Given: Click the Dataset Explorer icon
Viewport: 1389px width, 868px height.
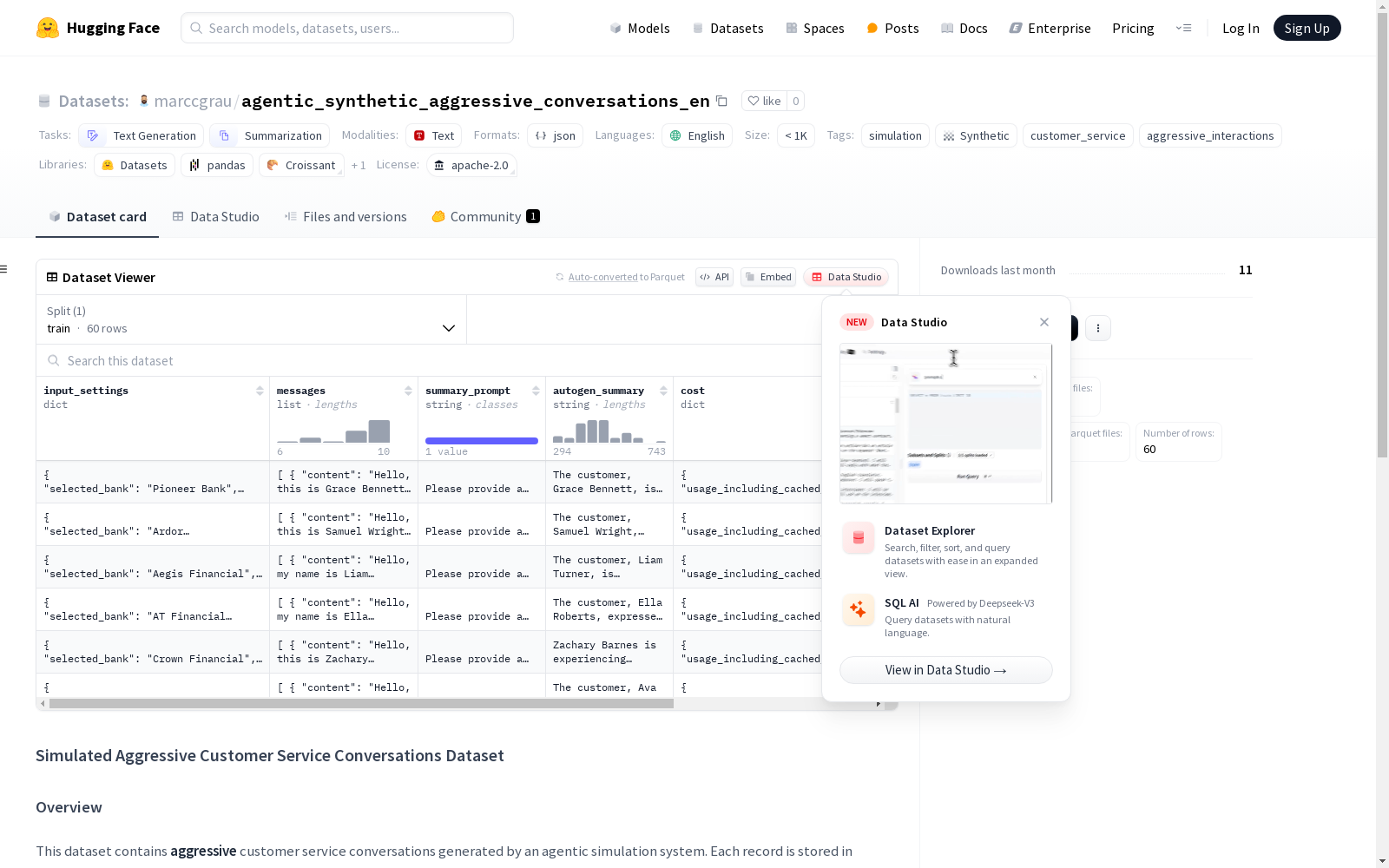Looking at the screenshot, I should tap(858, 538).
